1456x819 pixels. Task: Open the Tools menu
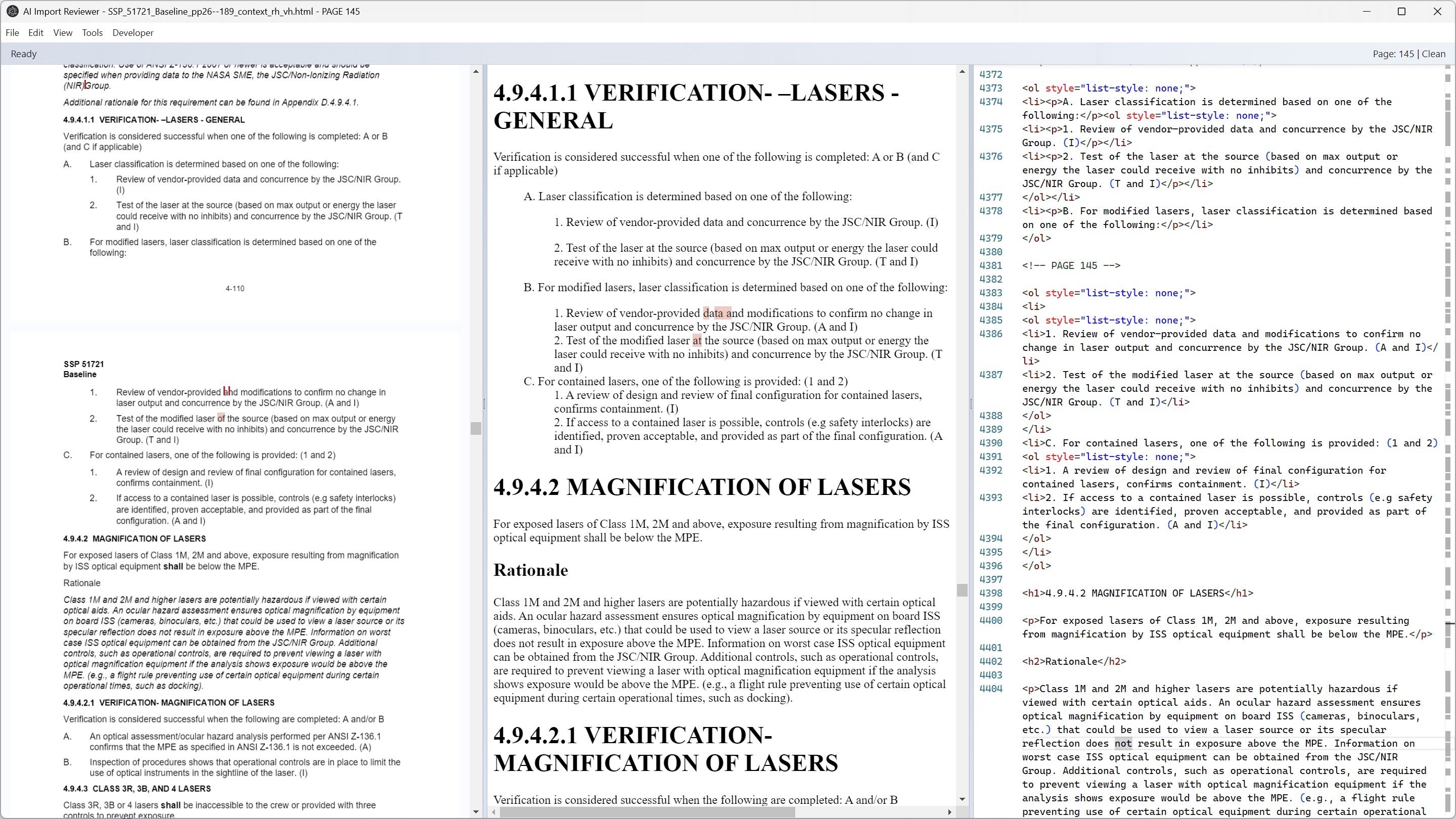tap(92, 33)
